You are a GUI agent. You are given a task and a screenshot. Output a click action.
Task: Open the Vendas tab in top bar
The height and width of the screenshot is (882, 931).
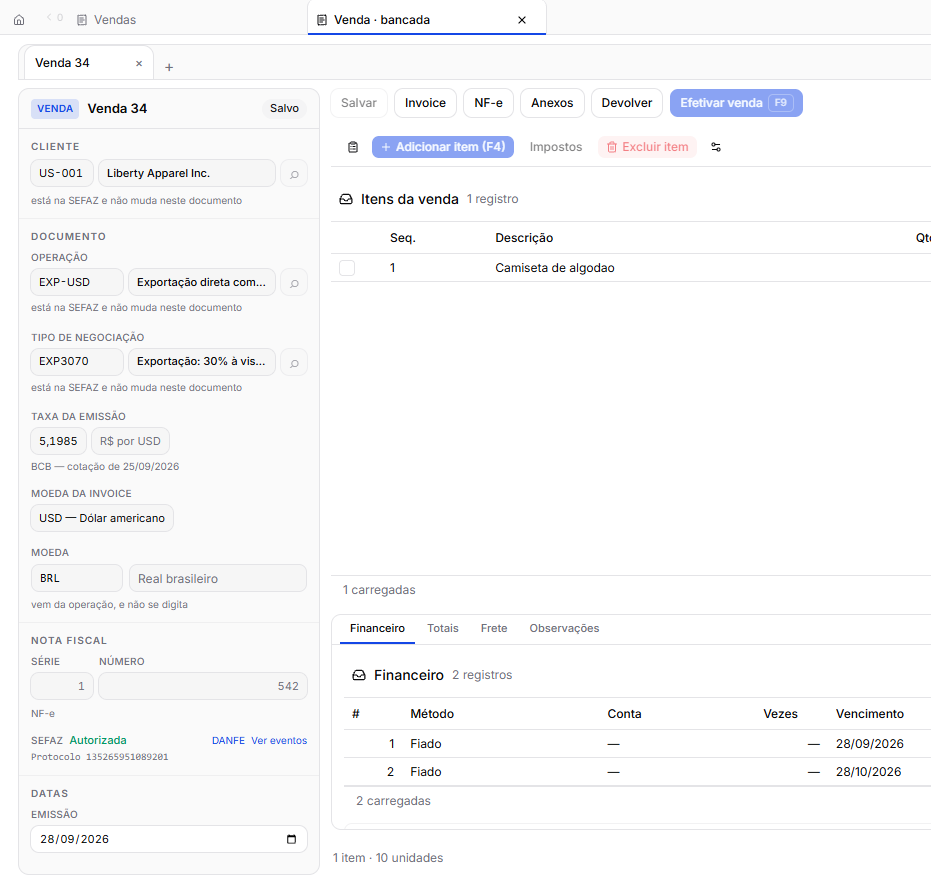coord(106,20)
